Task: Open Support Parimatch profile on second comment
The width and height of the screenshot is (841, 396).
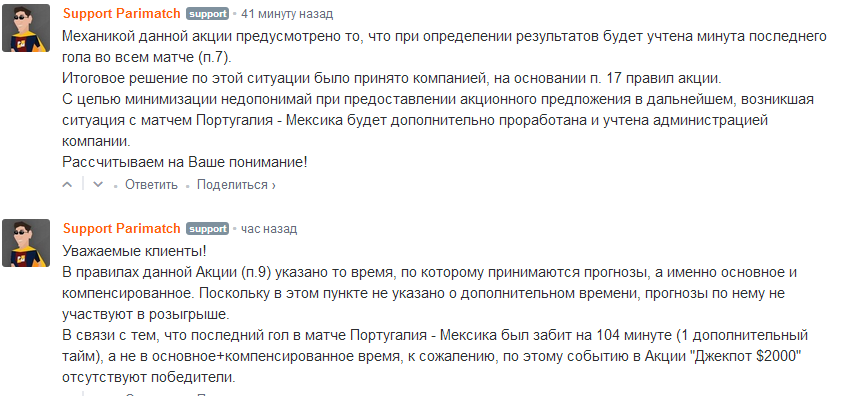Action: [x=122, y=229]
